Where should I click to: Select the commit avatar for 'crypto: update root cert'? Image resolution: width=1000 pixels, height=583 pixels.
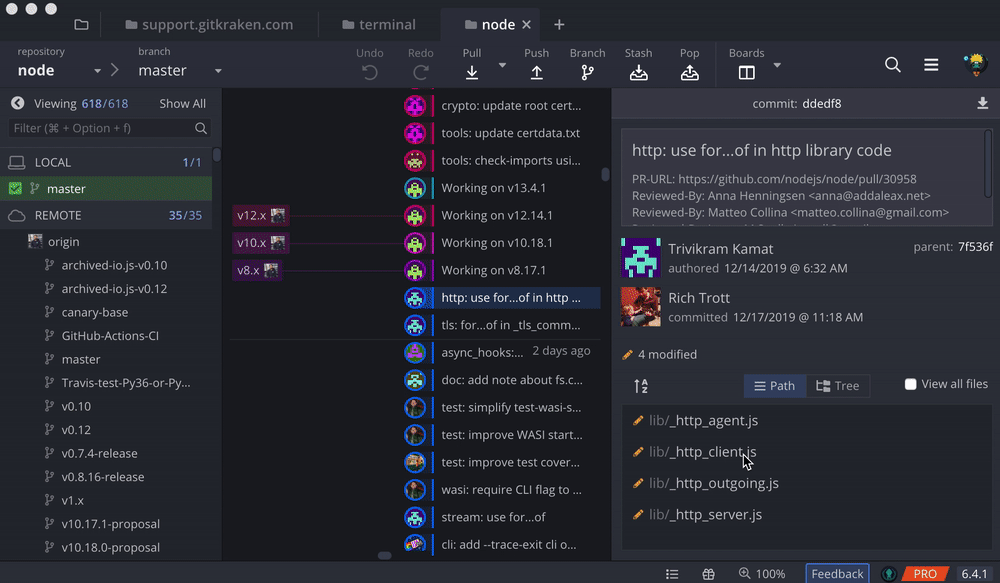point(415,105)
